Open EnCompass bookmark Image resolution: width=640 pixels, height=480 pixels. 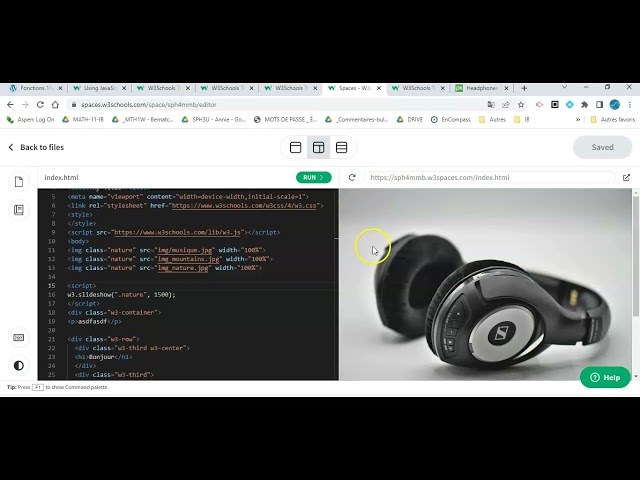451,120
